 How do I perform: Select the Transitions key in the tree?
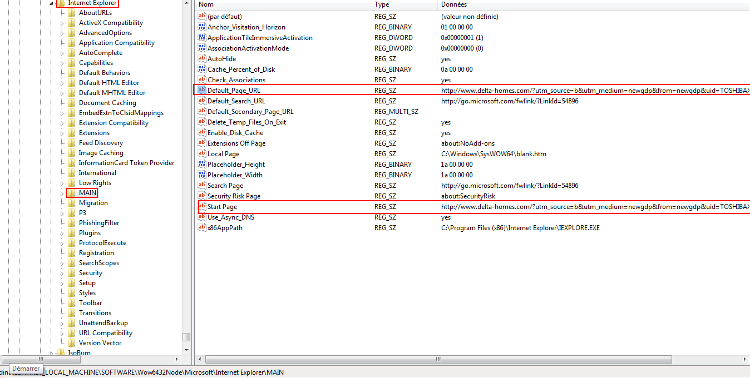(x=95, y=312)
